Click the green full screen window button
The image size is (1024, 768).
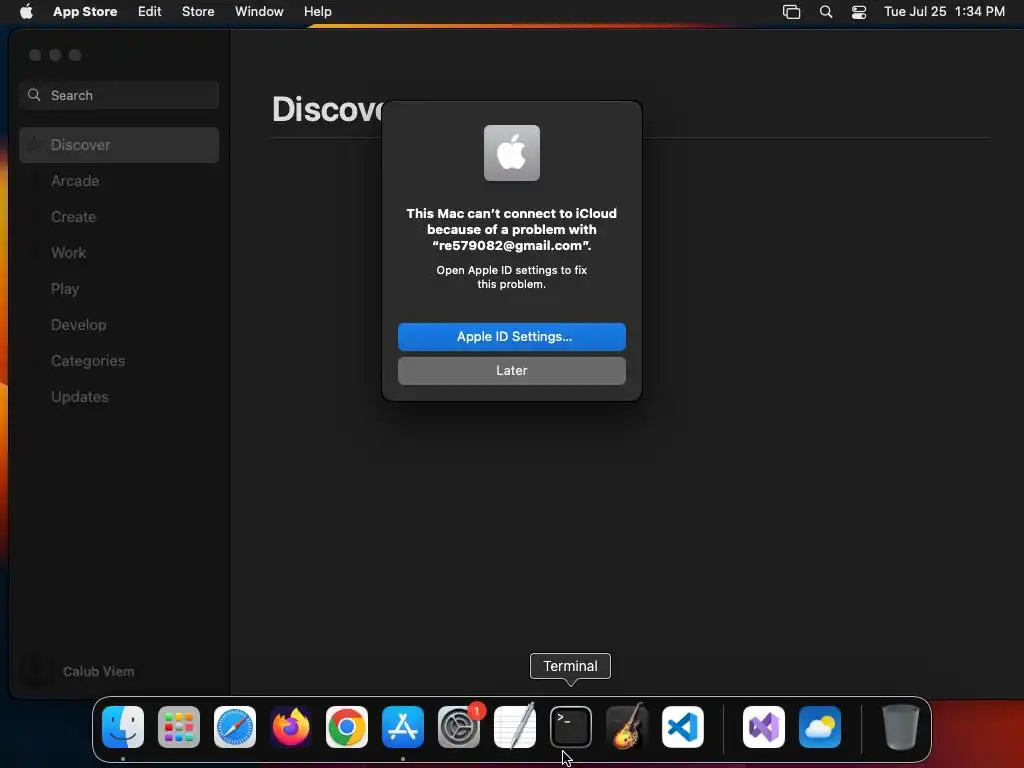click(75, 55)
